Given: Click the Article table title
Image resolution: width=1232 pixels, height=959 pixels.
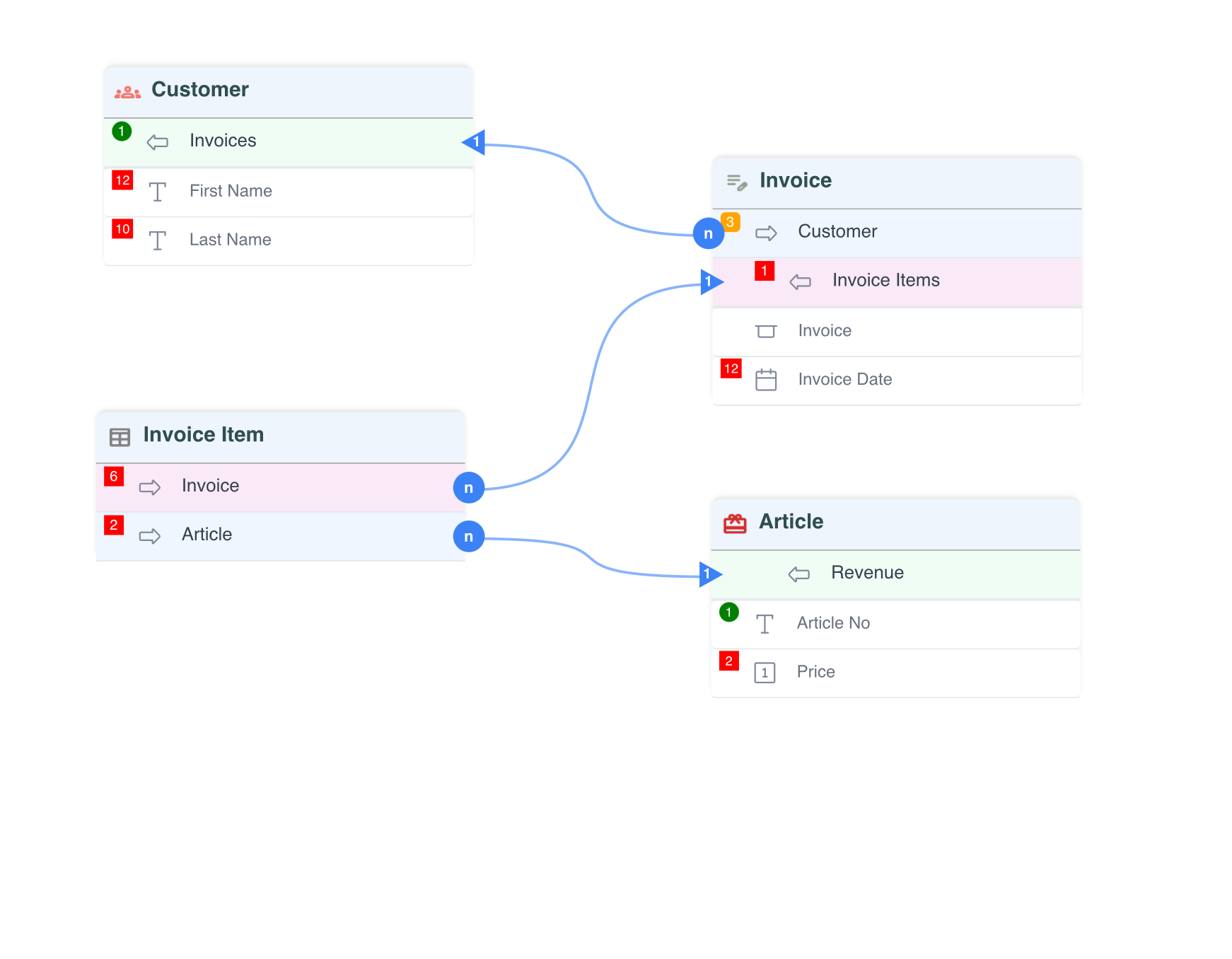Looking at the screenshot, I should pos(791,522).
